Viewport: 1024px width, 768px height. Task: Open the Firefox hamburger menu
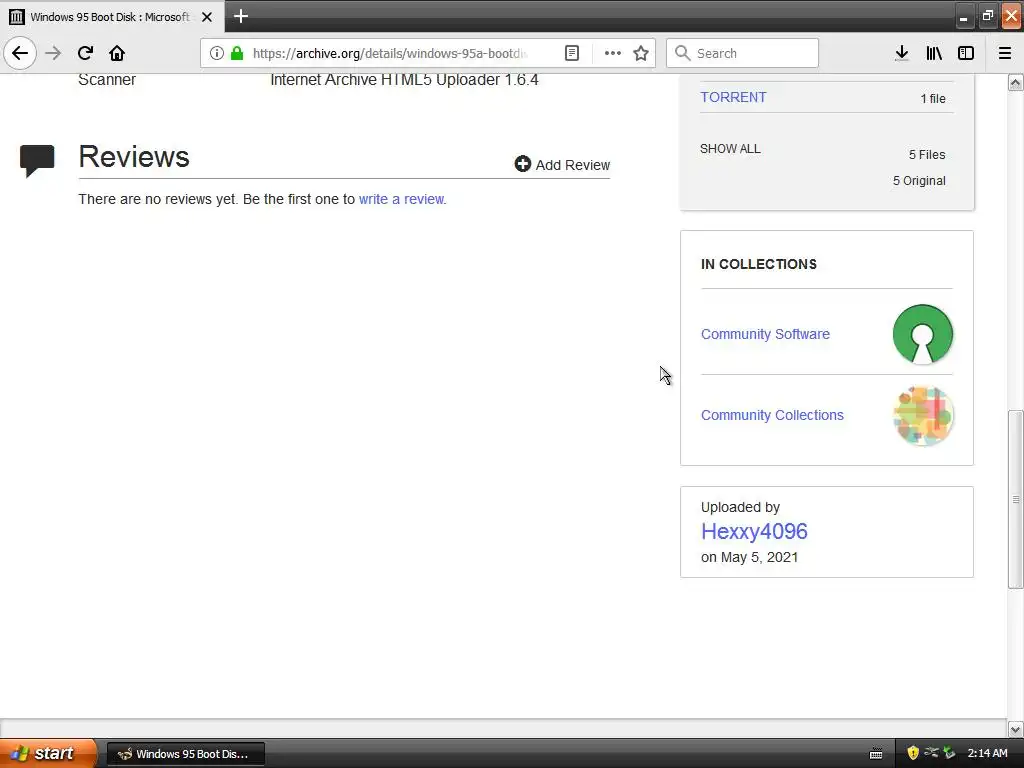1005,53
